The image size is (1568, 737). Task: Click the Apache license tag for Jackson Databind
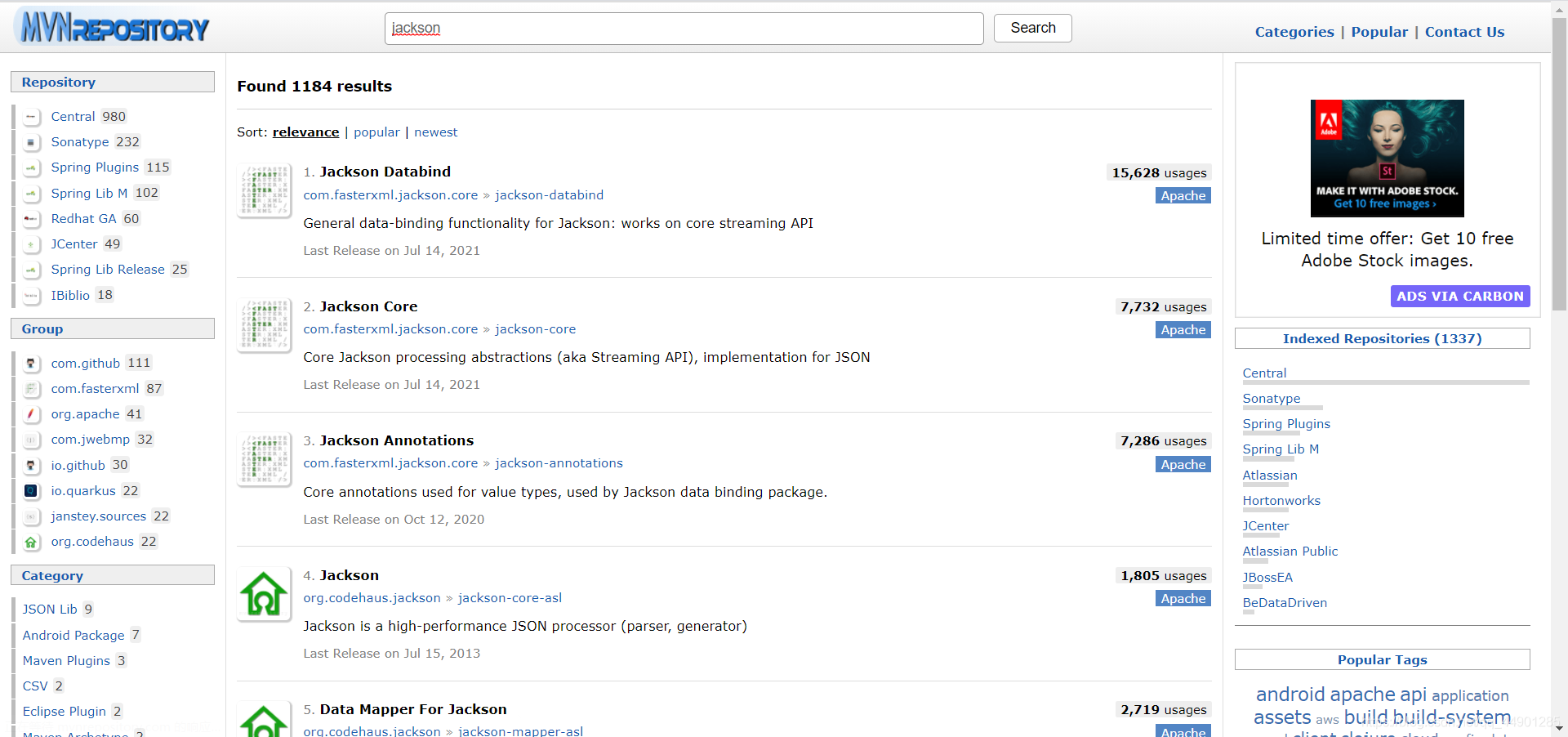point(1183,196)
